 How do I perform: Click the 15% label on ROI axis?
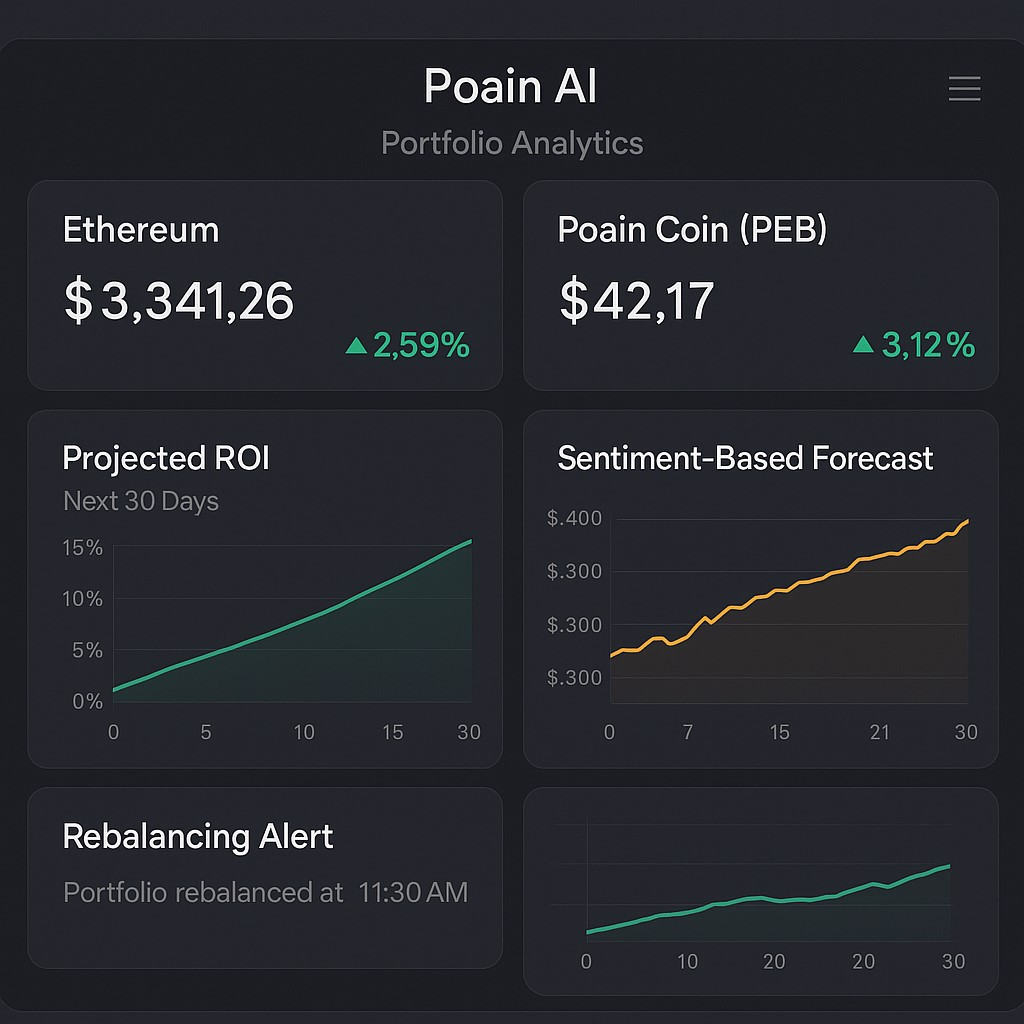point(83,548)
